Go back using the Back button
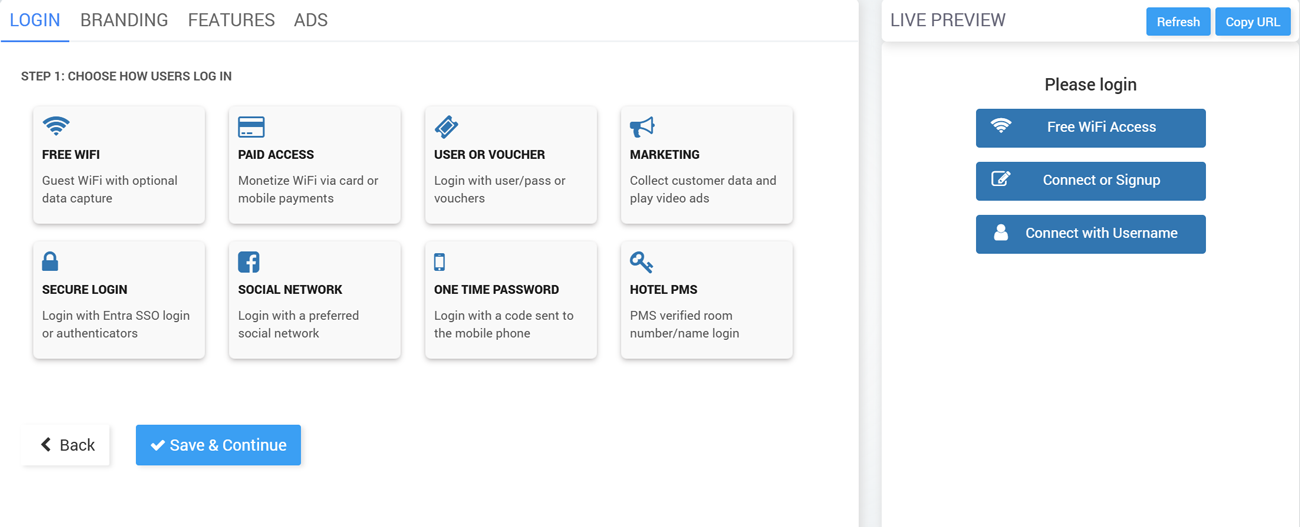1300x527 pixels. coord(67,445)
